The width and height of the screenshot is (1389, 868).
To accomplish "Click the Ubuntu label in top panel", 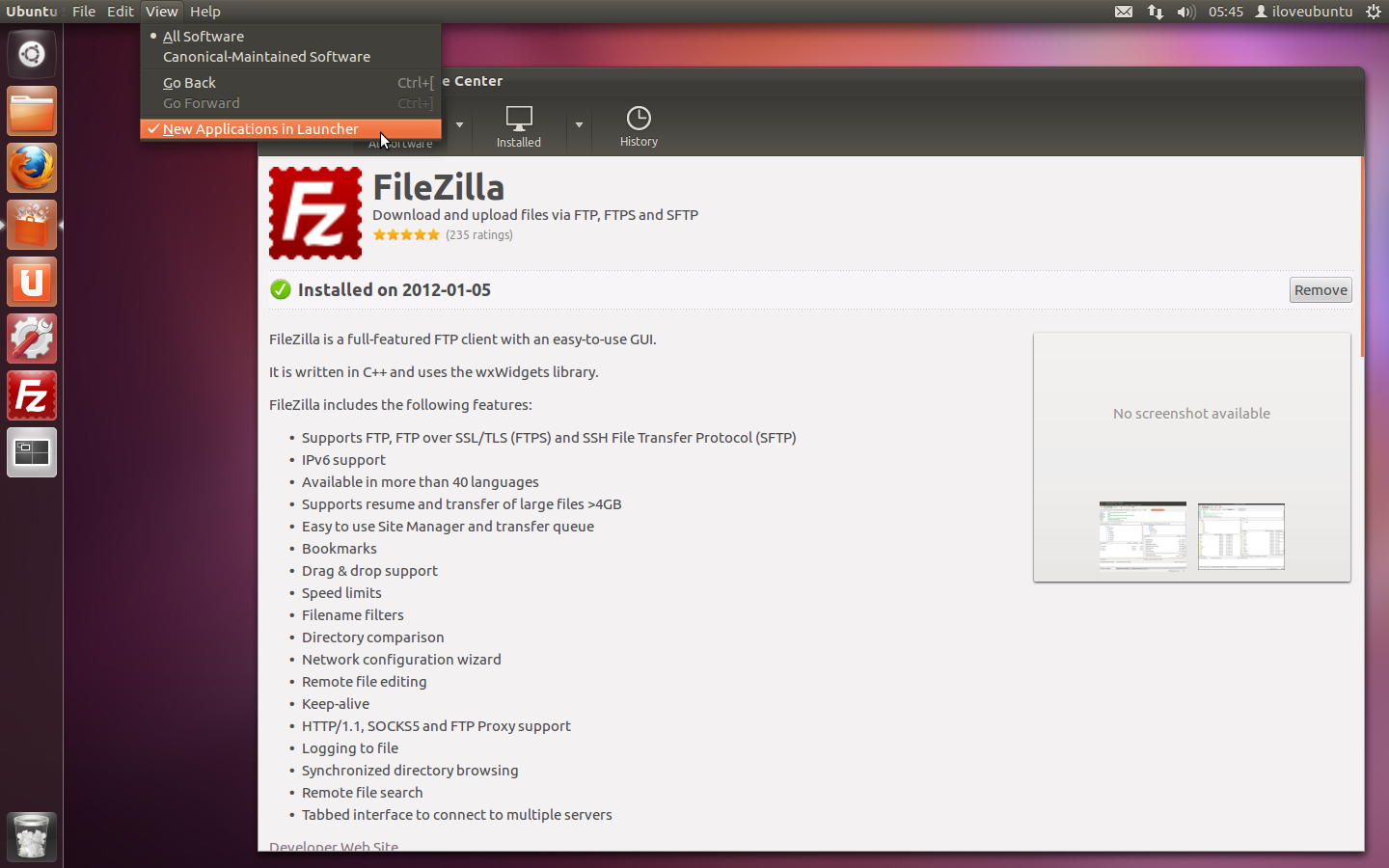I will pos(32,12).
